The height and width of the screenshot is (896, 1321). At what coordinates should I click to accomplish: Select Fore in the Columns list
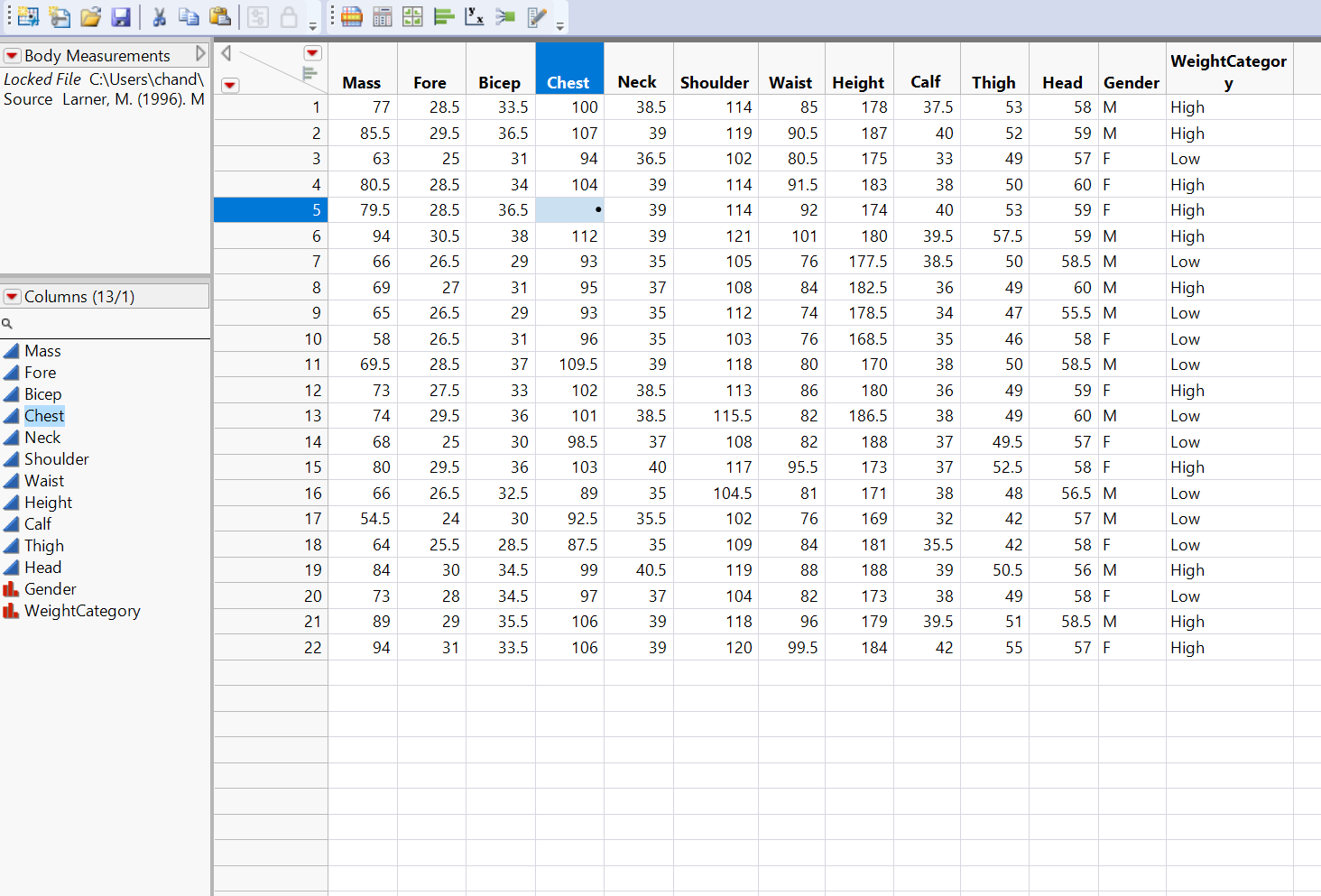click(x=40, y=373)
